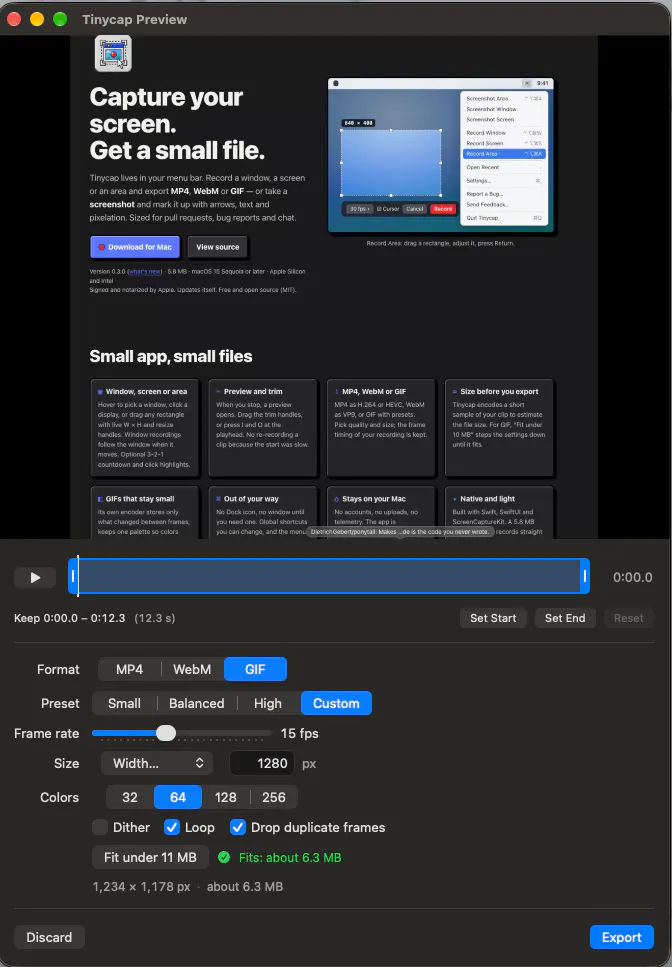The height and width of the screenshot is (967, 672).
Task: Click the 'Stays on your Mac' card icon
Action: coord(337,499)
